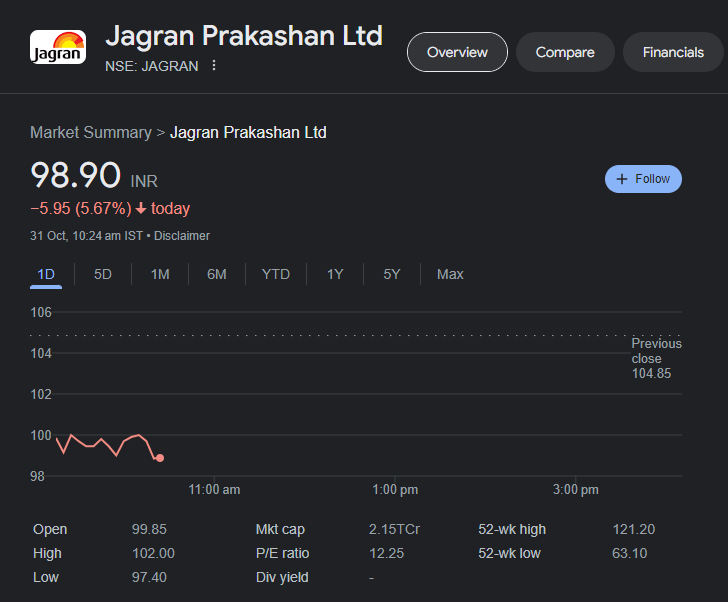Click the Open value 99.85
This screenshot has width=728, height=602.
[x=149, y=529]
